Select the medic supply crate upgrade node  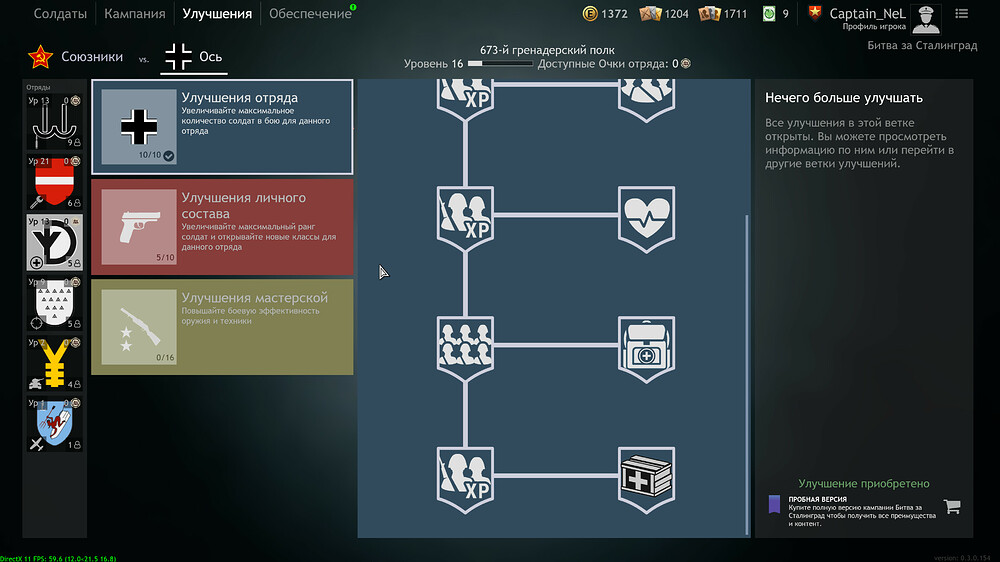click(647, 480)
